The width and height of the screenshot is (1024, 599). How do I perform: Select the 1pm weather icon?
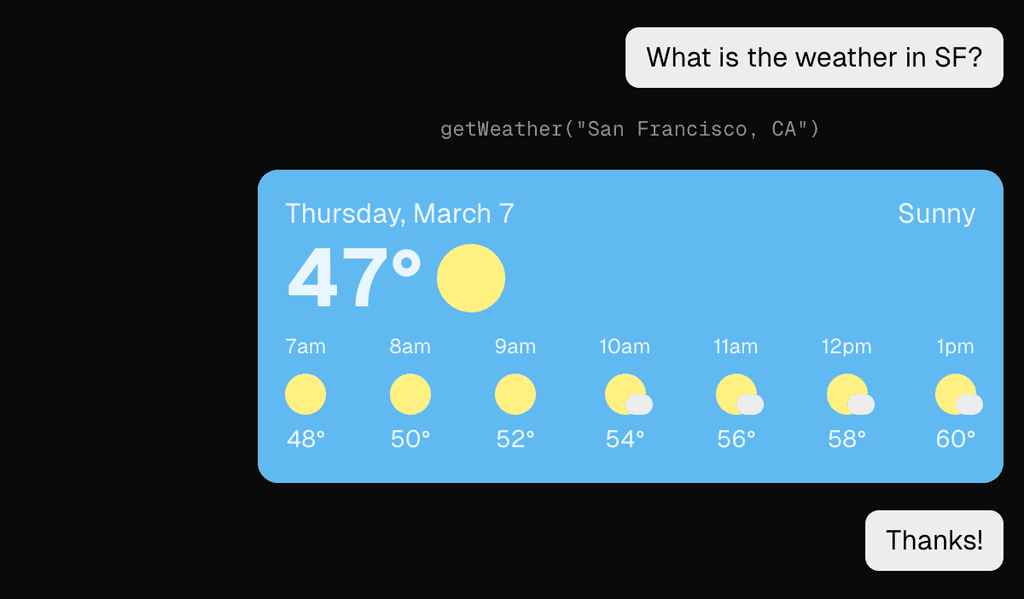coord(956,393)
